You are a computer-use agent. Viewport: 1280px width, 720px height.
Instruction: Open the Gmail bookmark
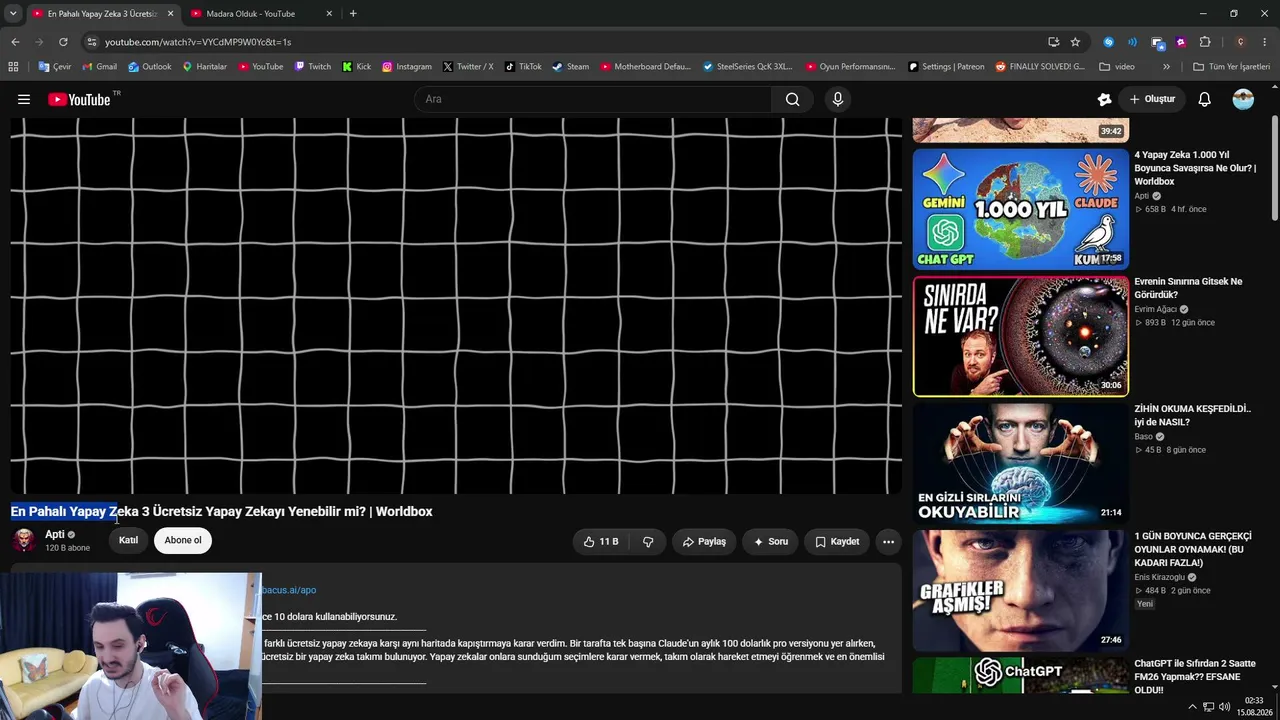point(100,67)
